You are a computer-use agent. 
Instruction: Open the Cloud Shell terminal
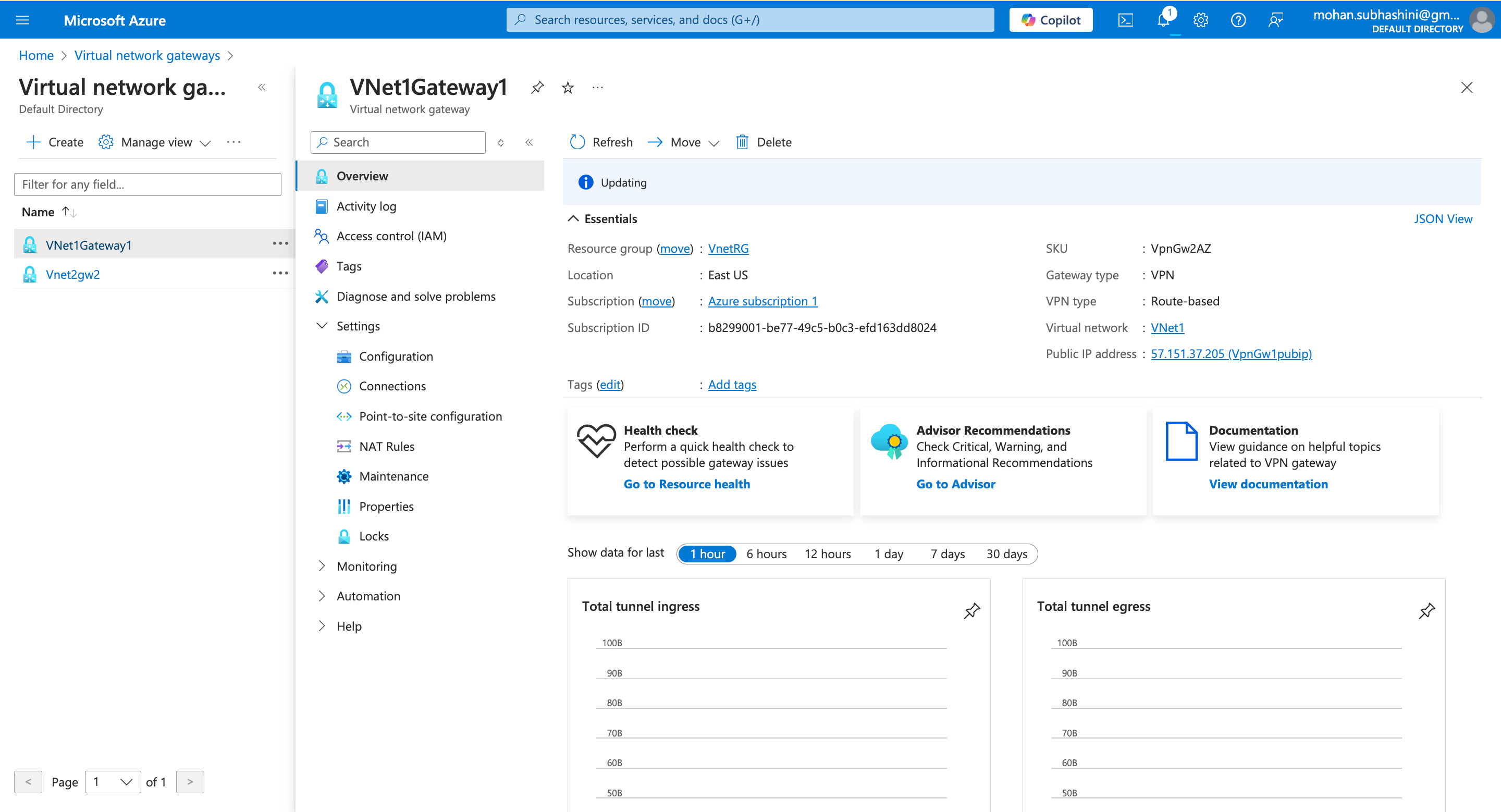[1125, 19]
